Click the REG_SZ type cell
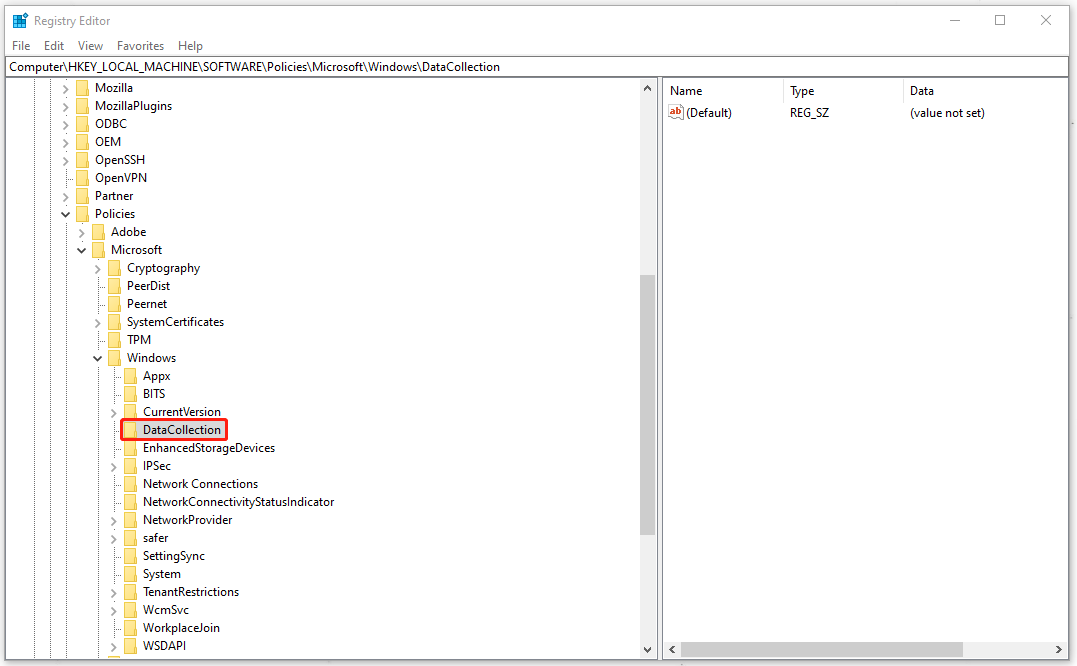Viewport: 1077px width, 666px height. point(809,113)
